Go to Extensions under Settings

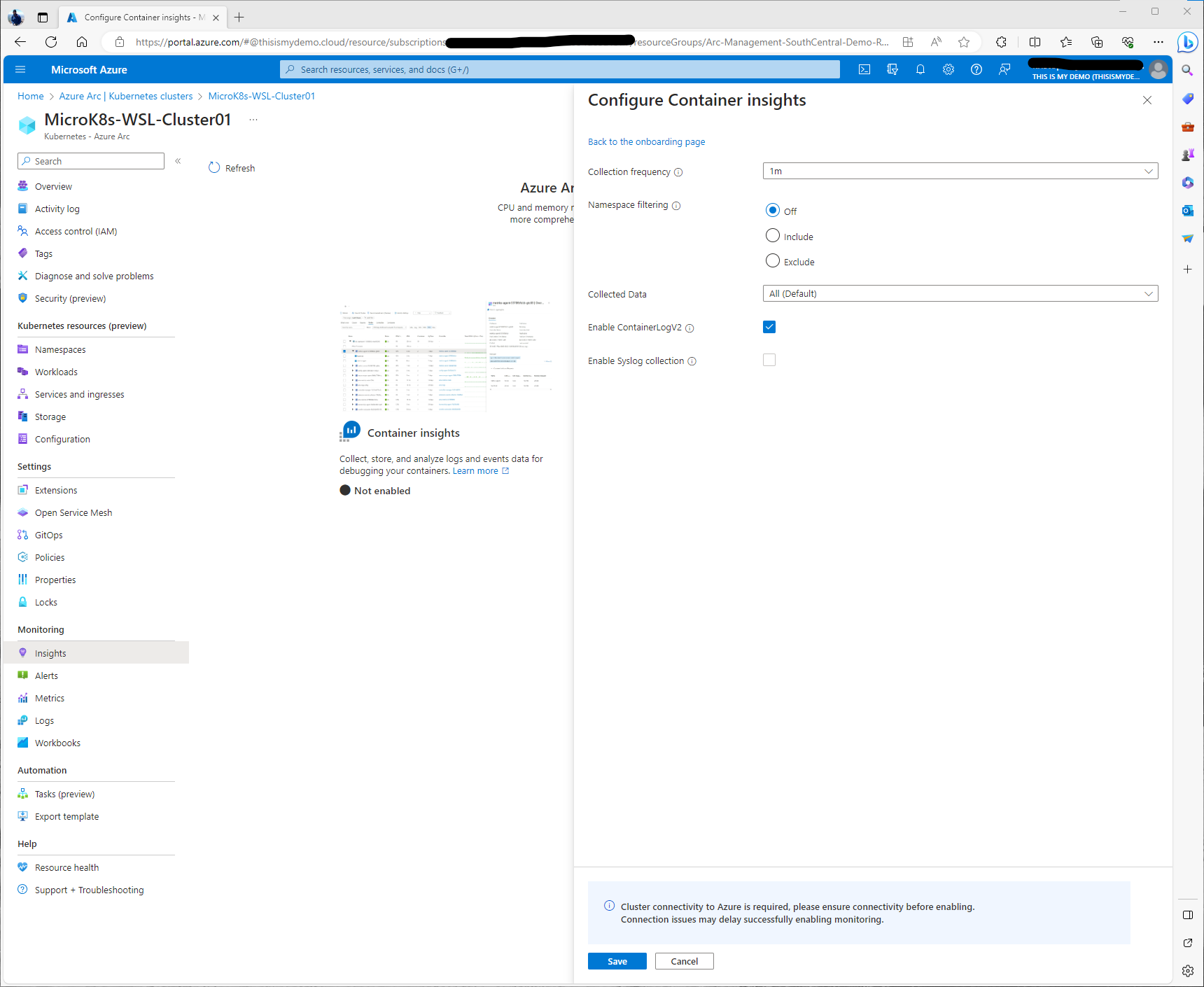[56, 491]
